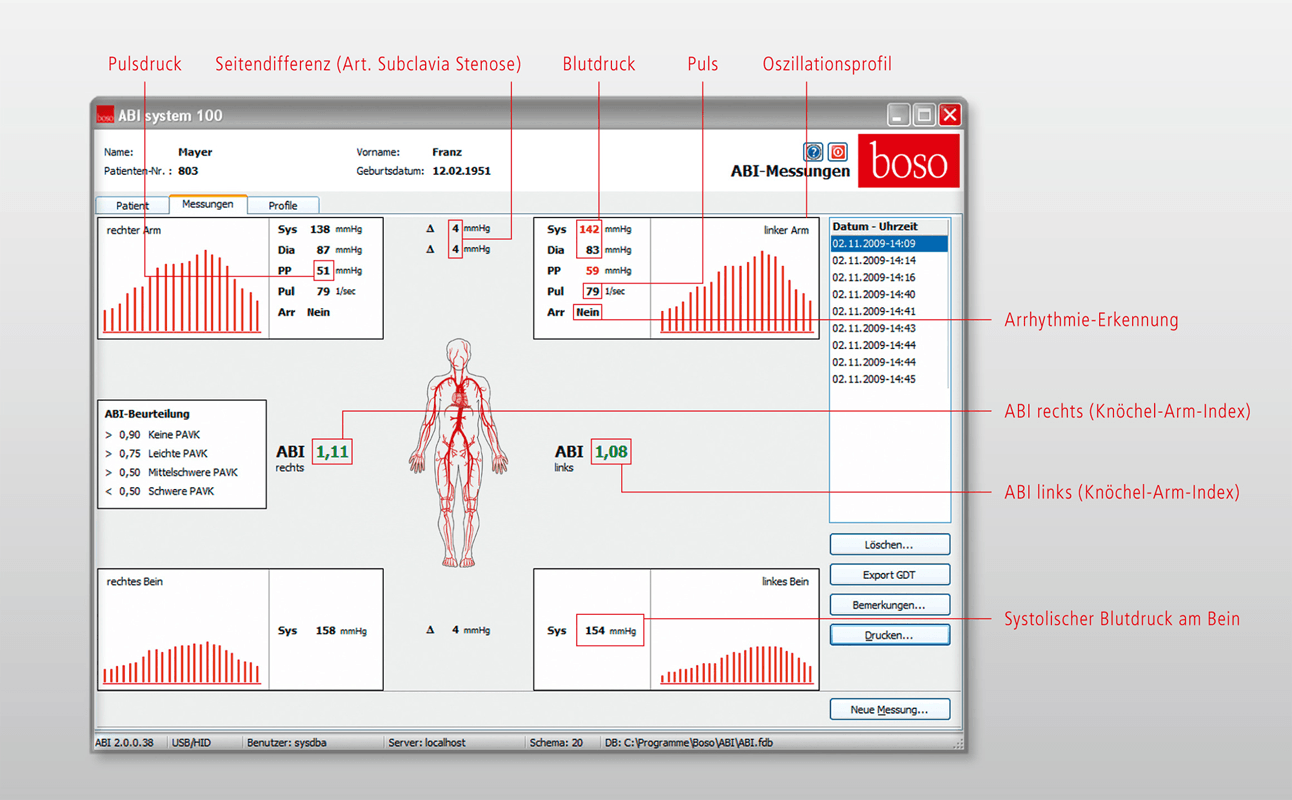
Task: Select measurement 02.11.2009-14:16 in list
Action: [x=874, y=277]
